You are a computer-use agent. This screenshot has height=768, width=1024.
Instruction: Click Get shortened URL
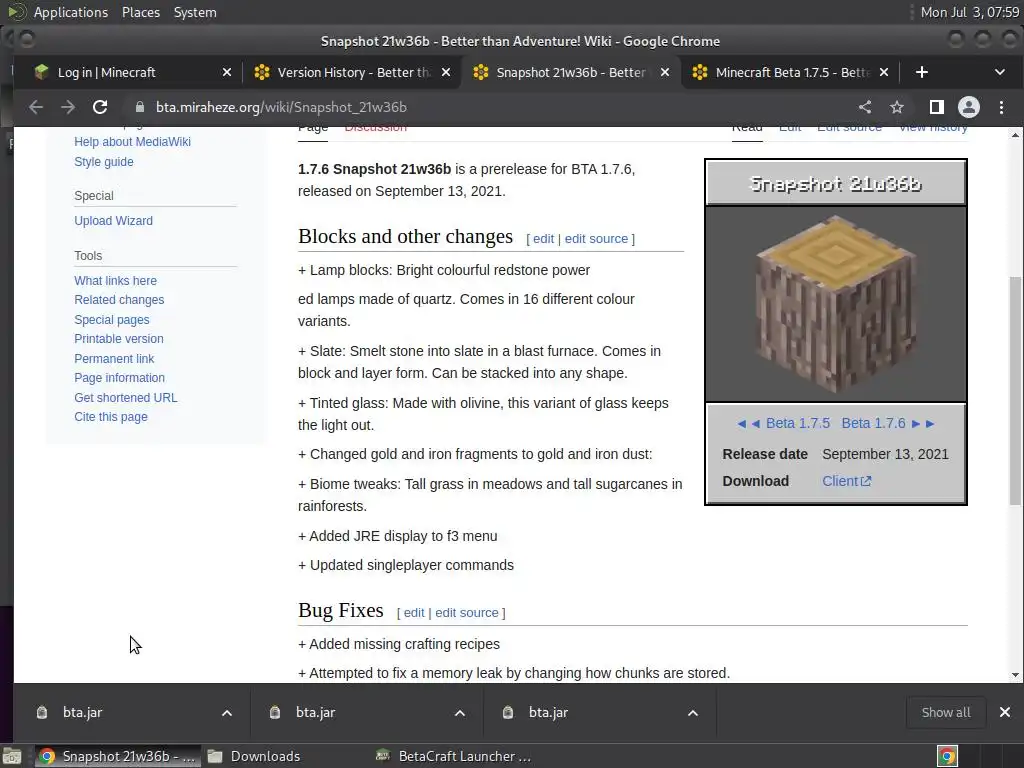point(125,398)
